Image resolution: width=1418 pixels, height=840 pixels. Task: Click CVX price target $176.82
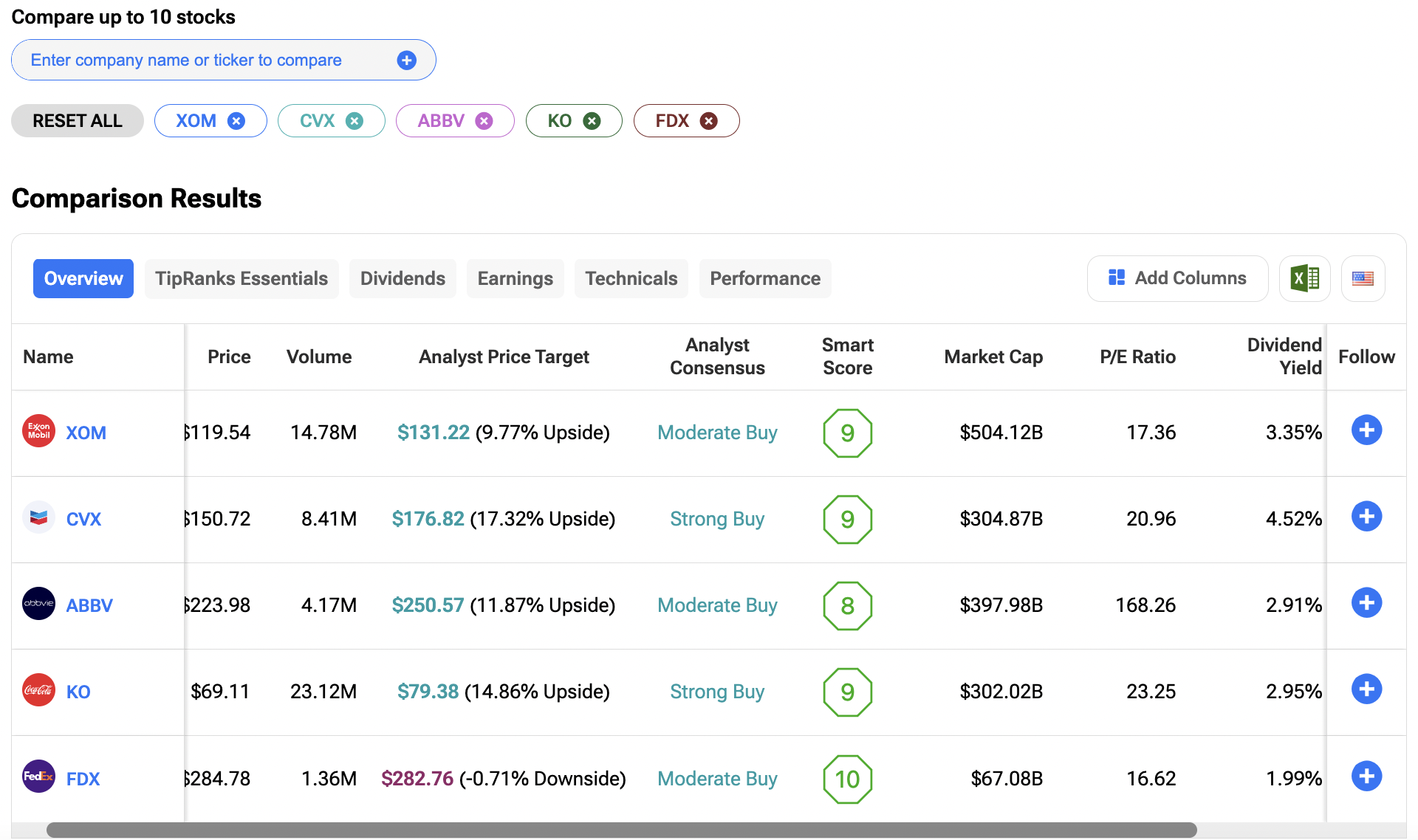coord(428,519)
